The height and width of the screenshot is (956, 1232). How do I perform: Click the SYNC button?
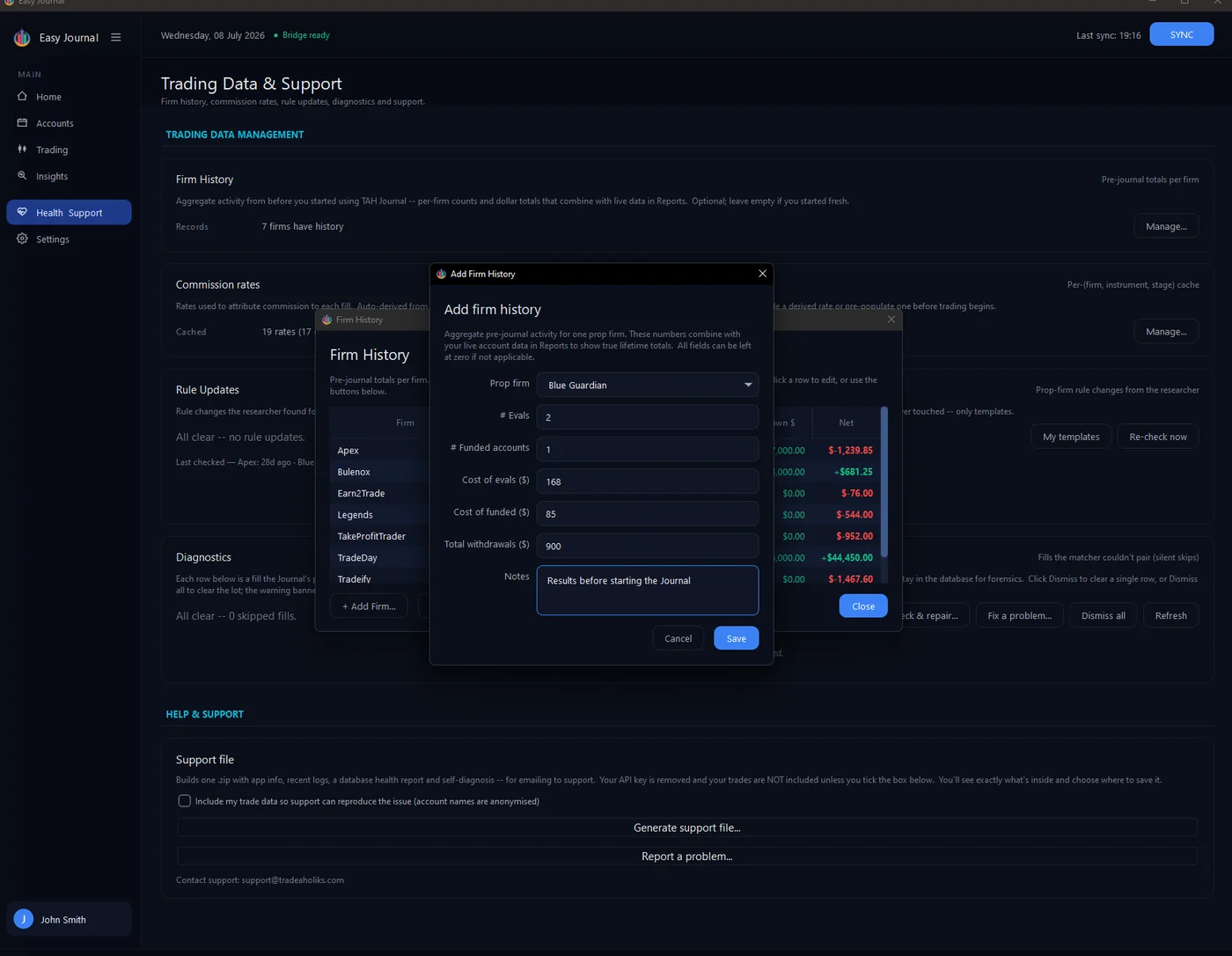[1181, 35]
